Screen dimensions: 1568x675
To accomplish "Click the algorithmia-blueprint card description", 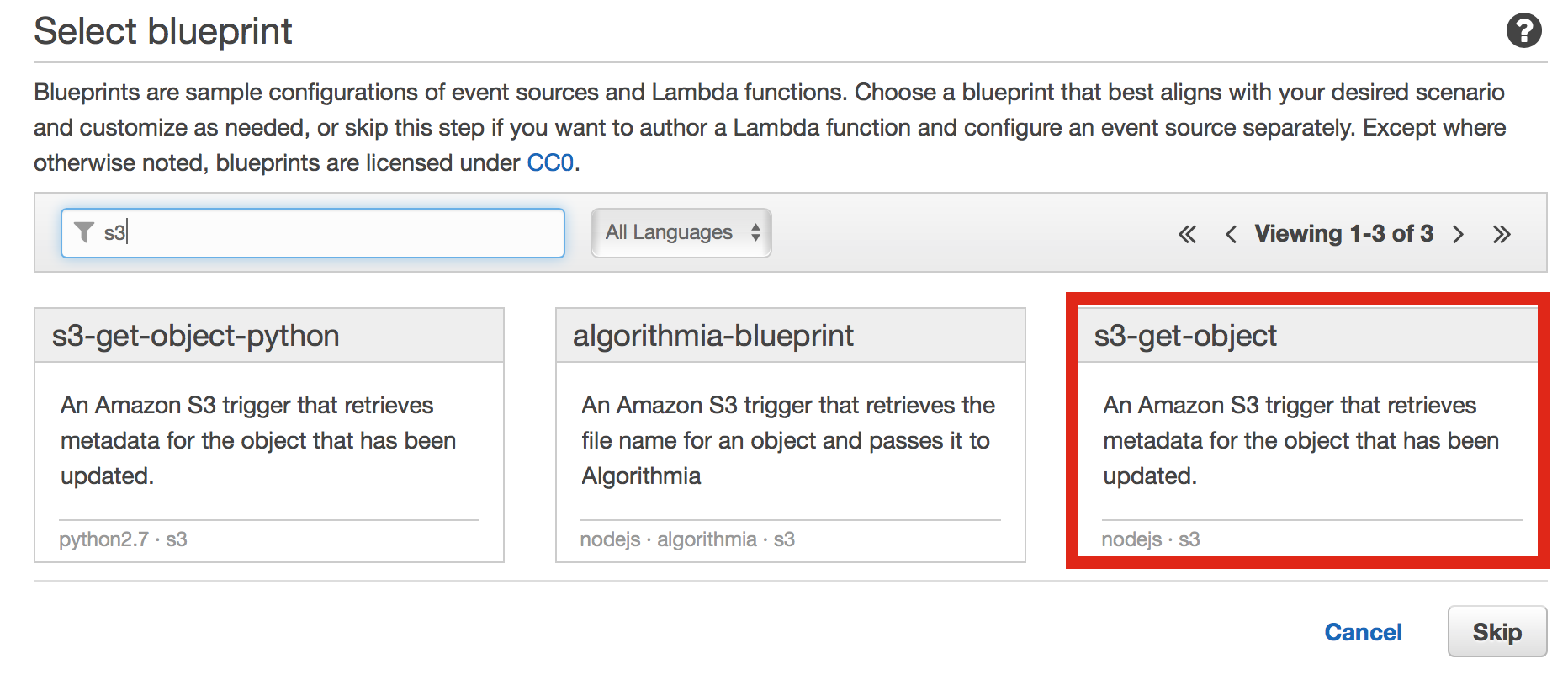I will click(x=787, y=440).
